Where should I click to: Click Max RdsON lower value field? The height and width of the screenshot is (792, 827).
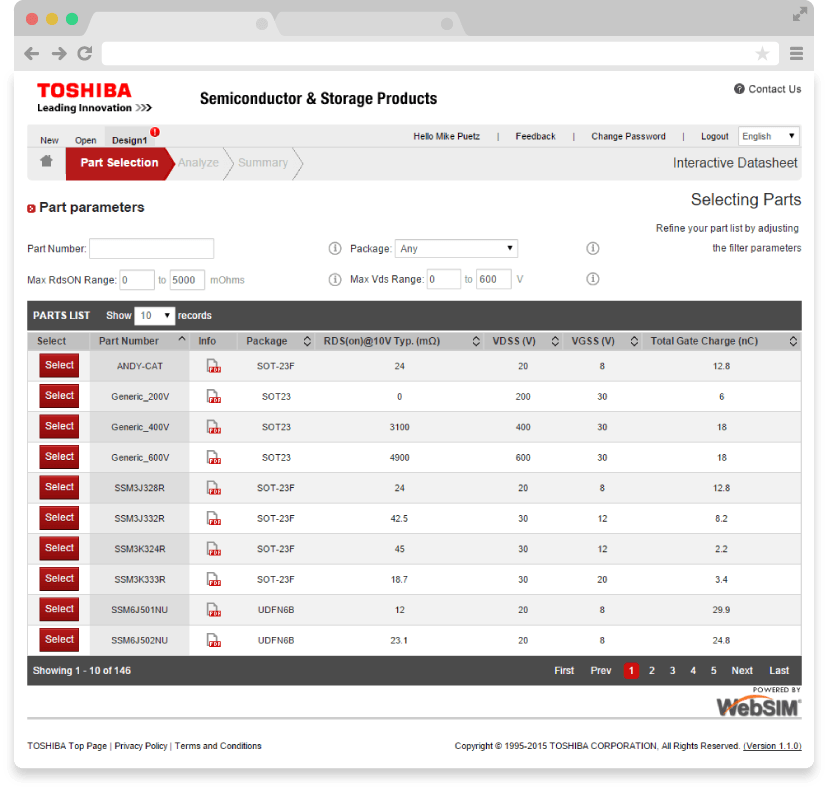pos(137,279)
